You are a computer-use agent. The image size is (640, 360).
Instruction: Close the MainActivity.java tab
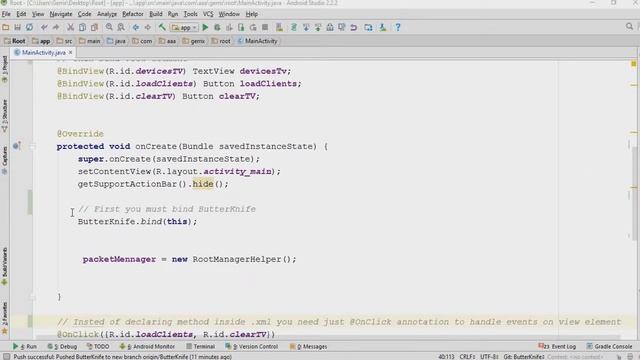pyautogui.click(x=71, y=53)
